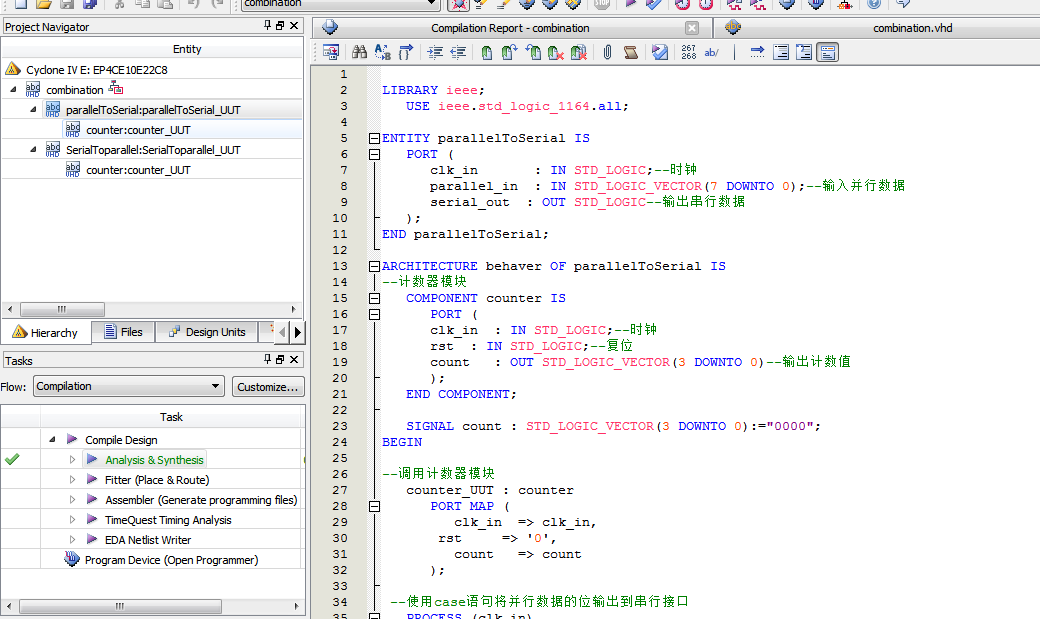Click the ab/ icon in editor toolbar

(712, 52)
